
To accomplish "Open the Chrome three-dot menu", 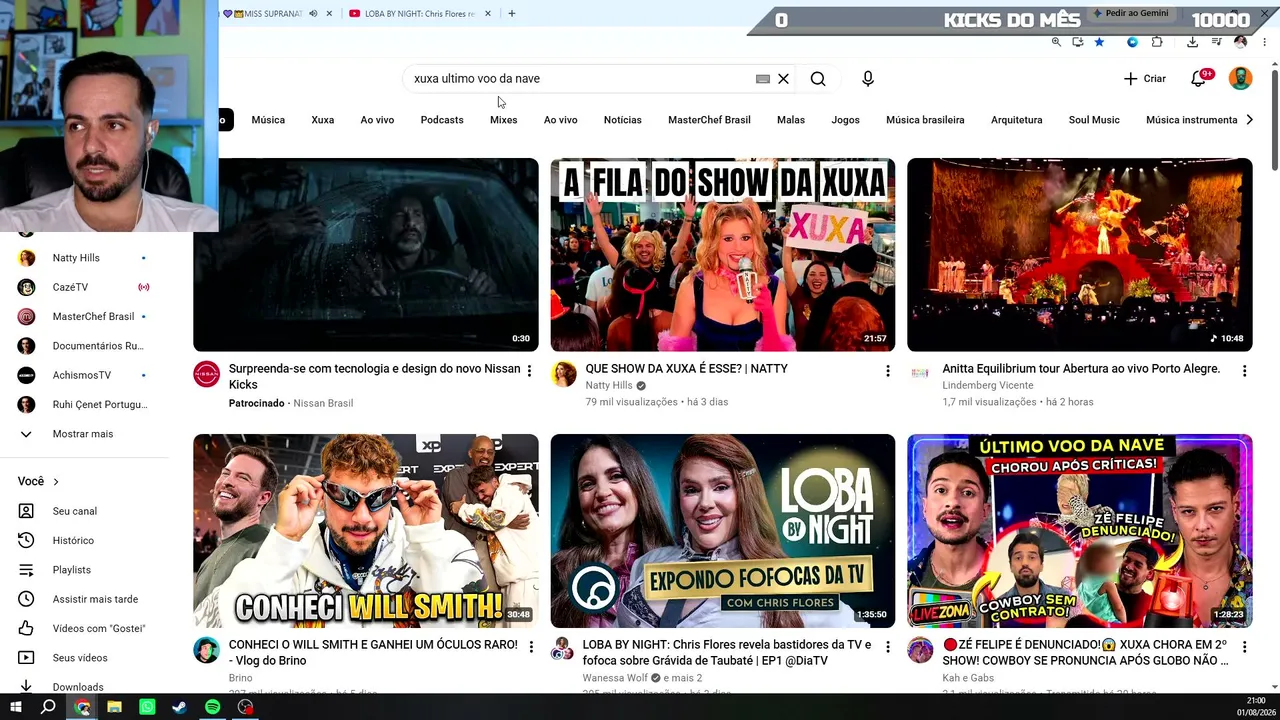I will click(x=1265, y=42).
